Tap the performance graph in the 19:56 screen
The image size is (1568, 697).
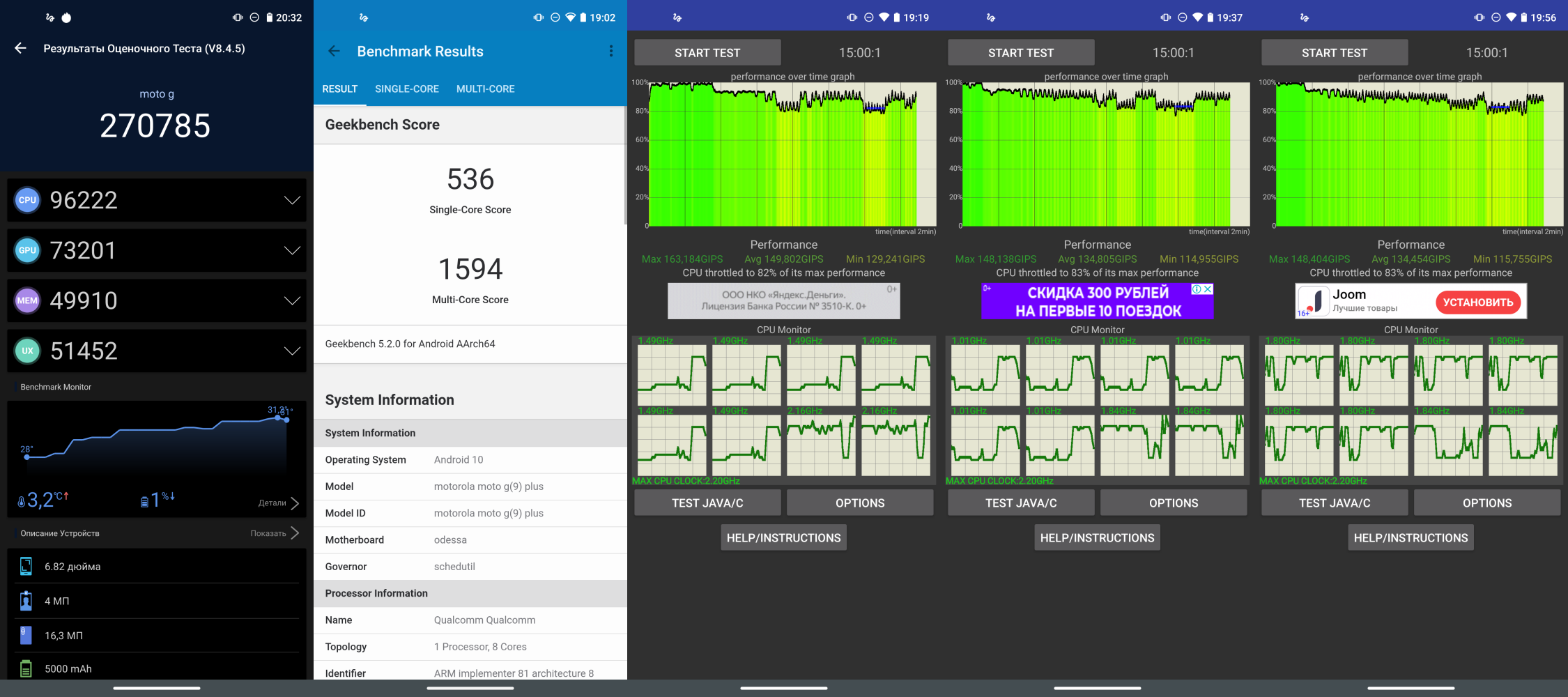coord(1420,154)
